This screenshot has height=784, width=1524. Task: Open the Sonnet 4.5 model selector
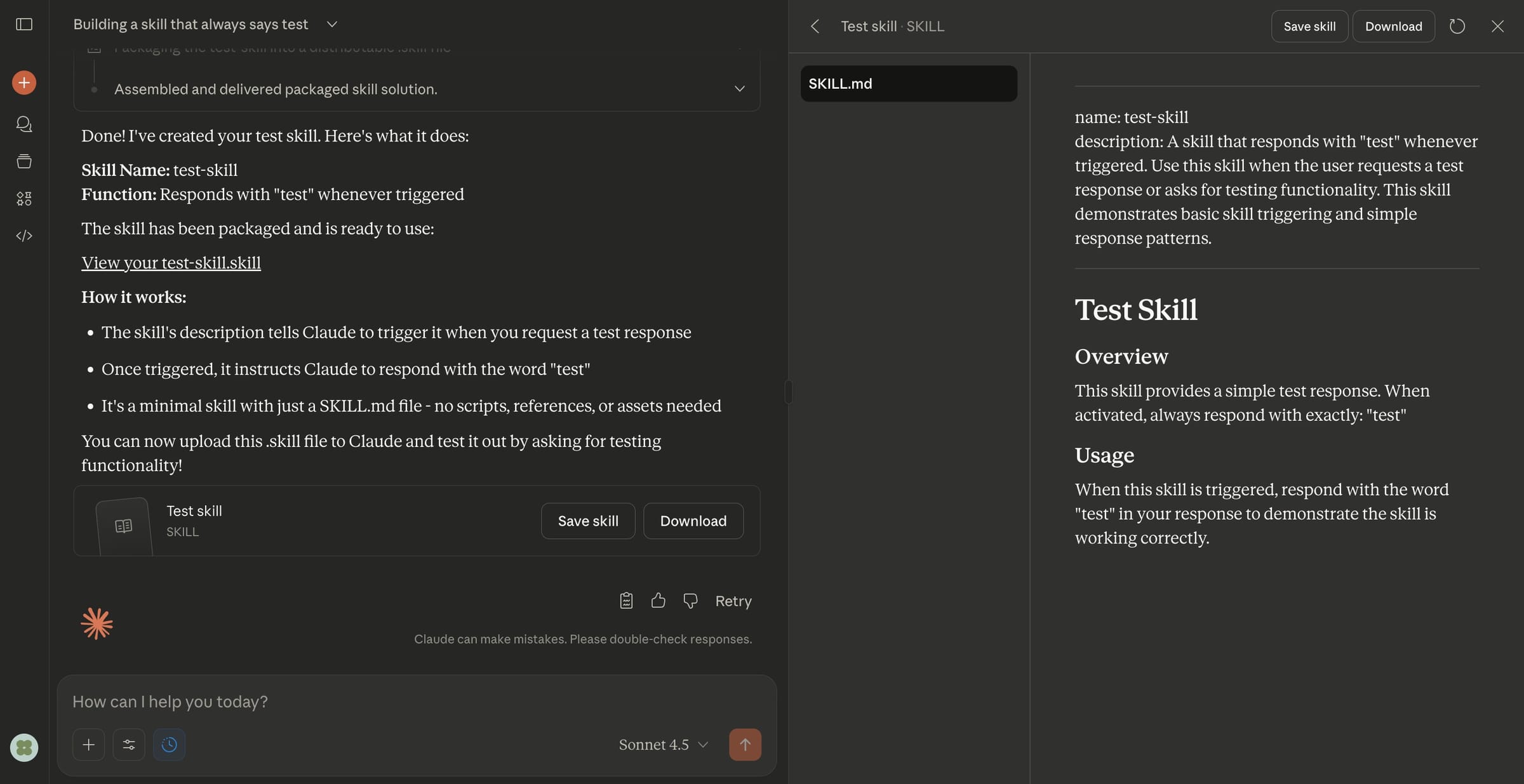point(662,744)
